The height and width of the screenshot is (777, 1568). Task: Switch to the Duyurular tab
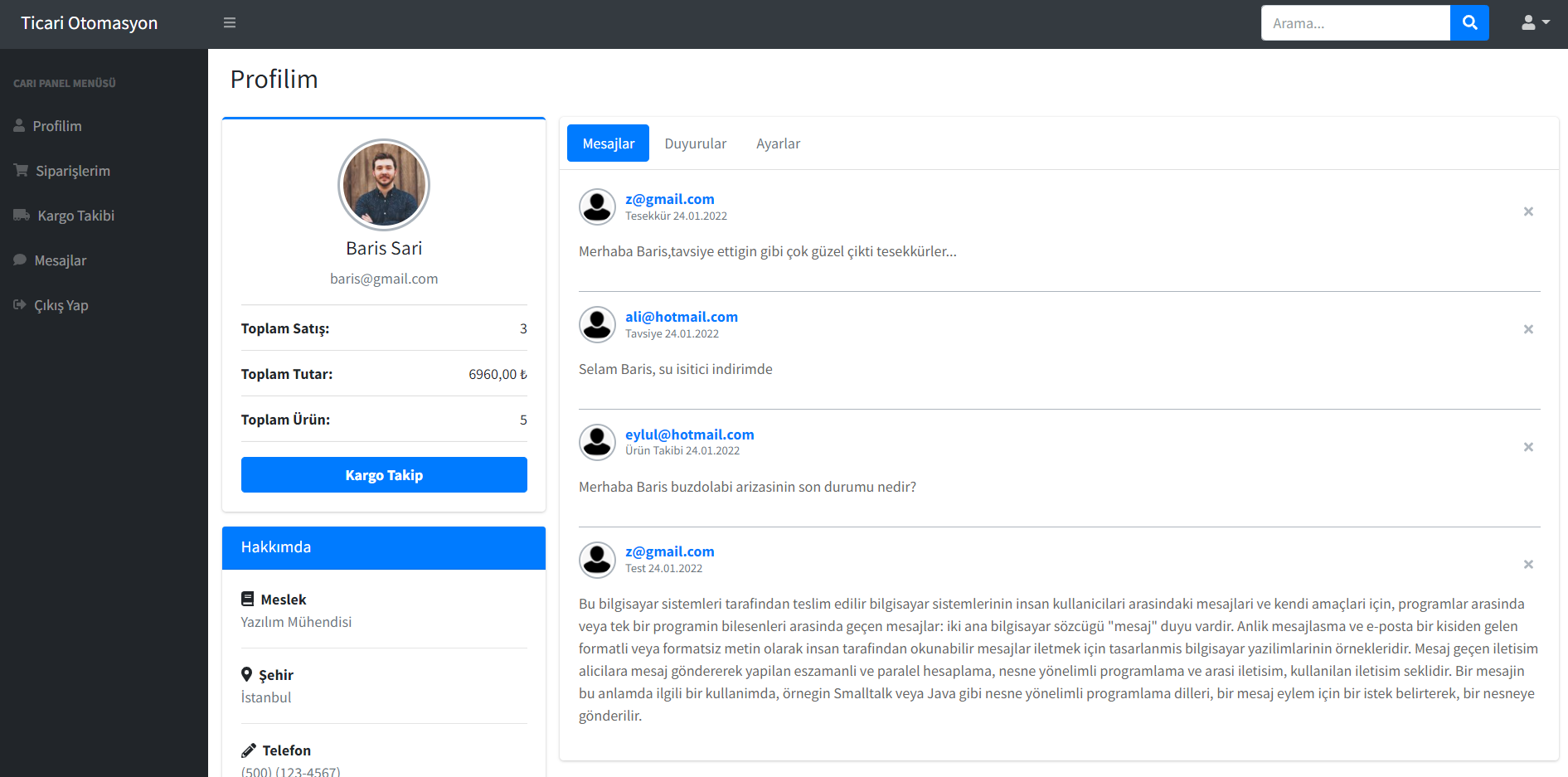point(695,143)
